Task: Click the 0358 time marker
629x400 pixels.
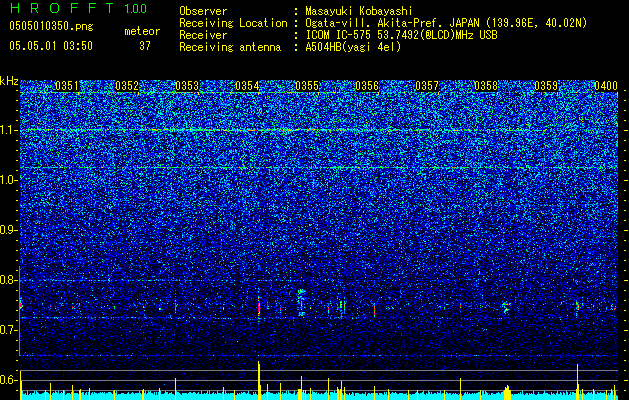Action: (x=486, y=86)
